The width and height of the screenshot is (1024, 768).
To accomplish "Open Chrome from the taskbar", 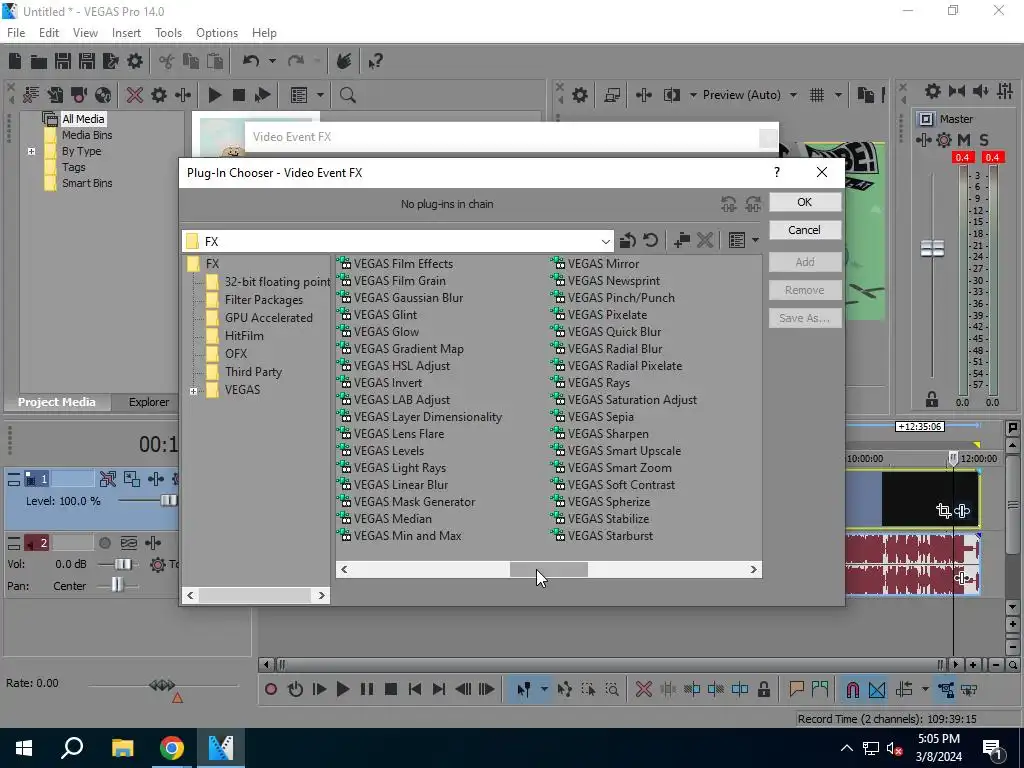I will (x=171, y=748).
